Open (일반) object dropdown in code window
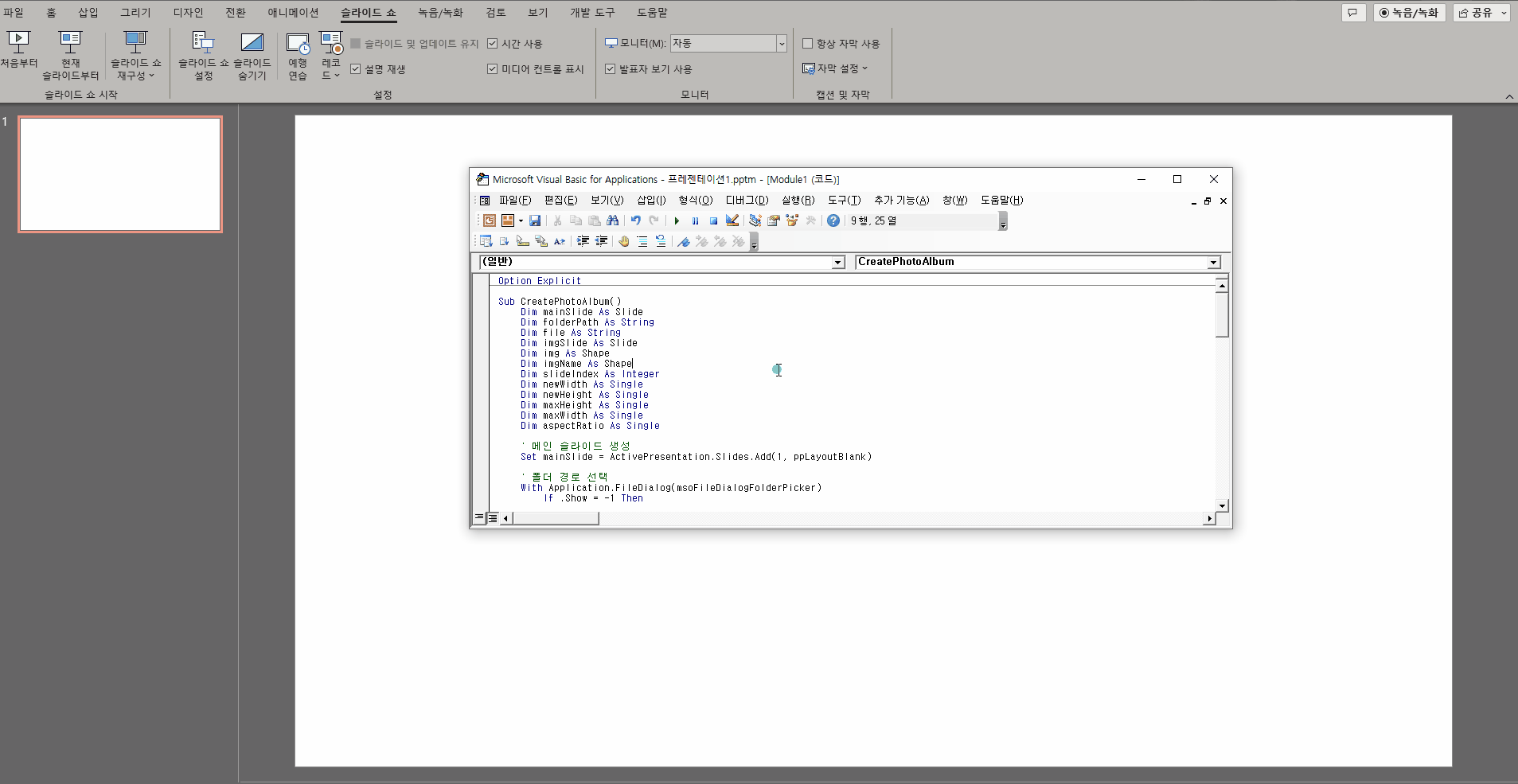This screenshot has height=784, width=1518. tap(838, 263)
